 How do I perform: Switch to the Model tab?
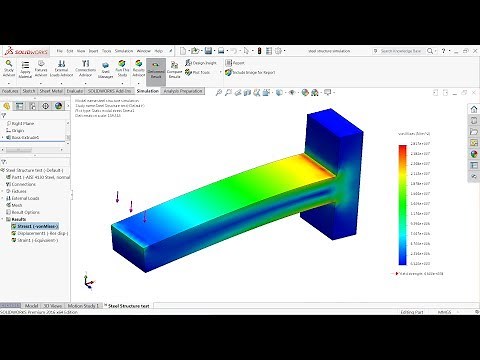[31, 306]
